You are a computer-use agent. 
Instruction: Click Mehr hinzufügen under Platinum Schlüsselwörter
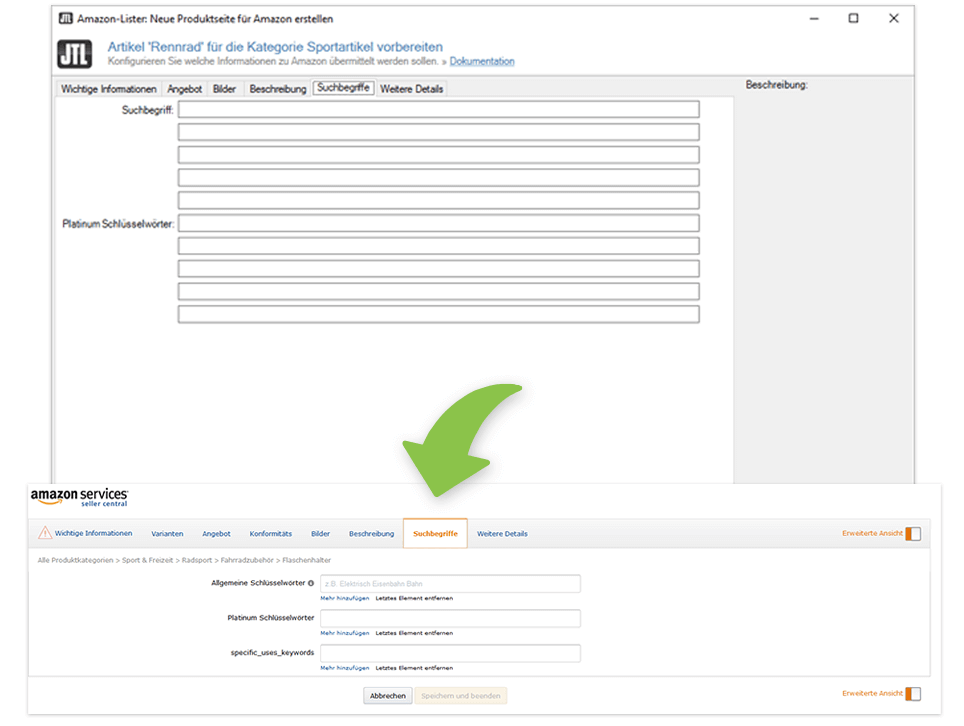pyautogui.click(x=343, y=632)
